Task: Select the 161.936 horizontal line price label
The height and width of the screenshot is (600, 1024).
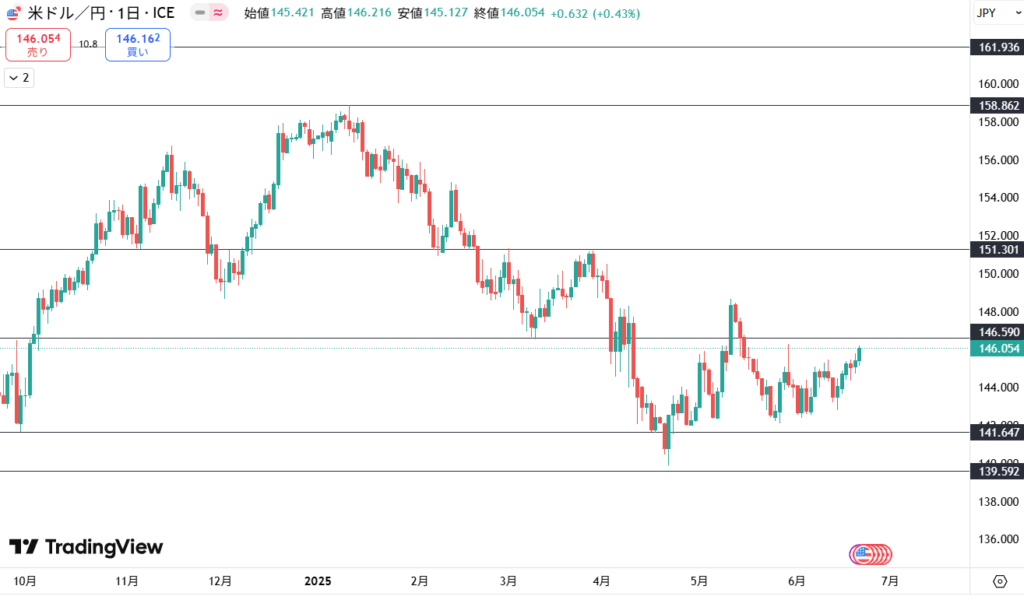Action: 997,47
